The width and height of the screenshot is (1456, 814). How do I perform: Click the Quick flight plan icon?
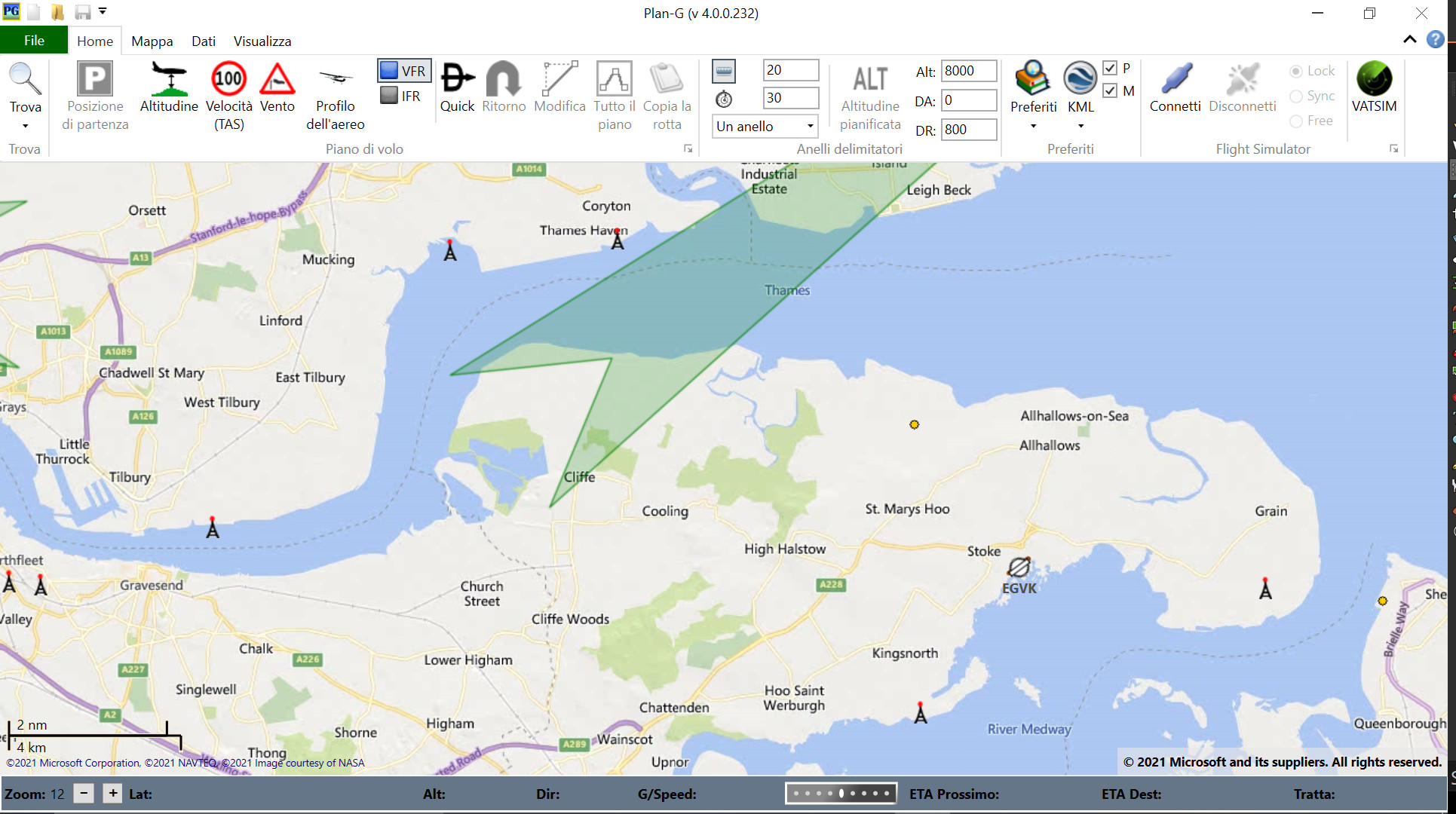(x=457, y=78)
